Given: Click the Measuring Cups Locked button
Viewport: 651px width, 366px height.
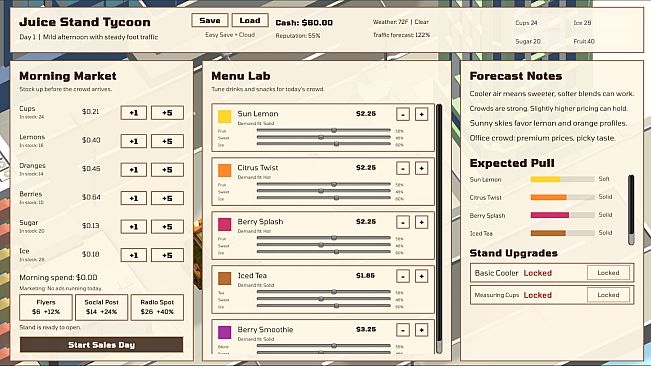Looking at the screenshot, I should [608, 295].
